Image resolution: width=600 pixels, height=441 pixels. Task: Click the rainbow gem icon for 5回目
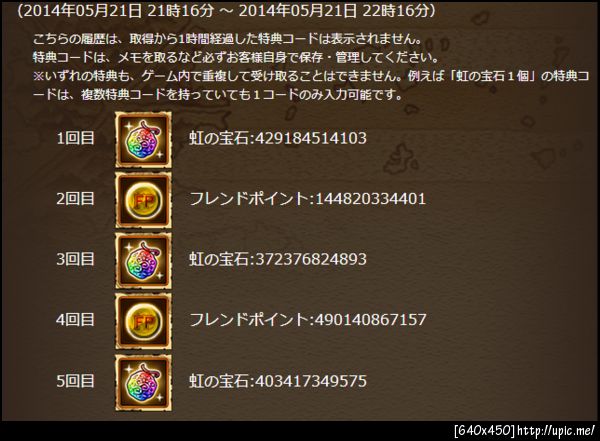[x=143, y=382]
